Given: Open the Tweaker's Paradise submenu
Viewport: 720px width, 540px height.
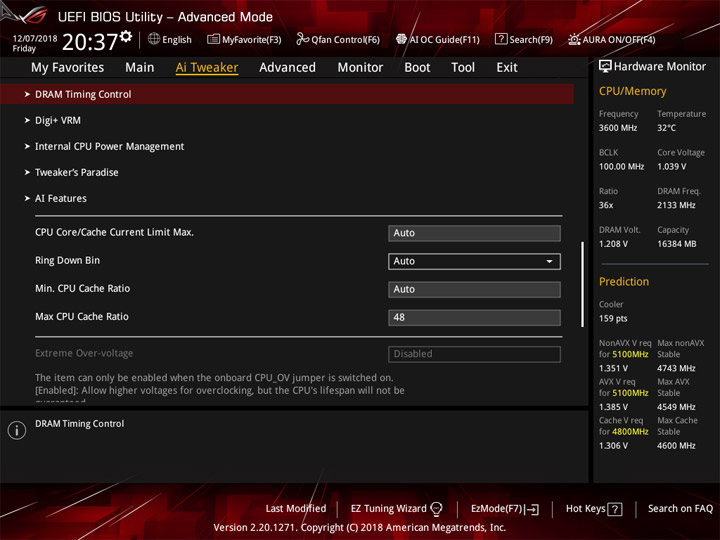Looking at the screenshot, I should pyautogui.click(x=76, y=172).
